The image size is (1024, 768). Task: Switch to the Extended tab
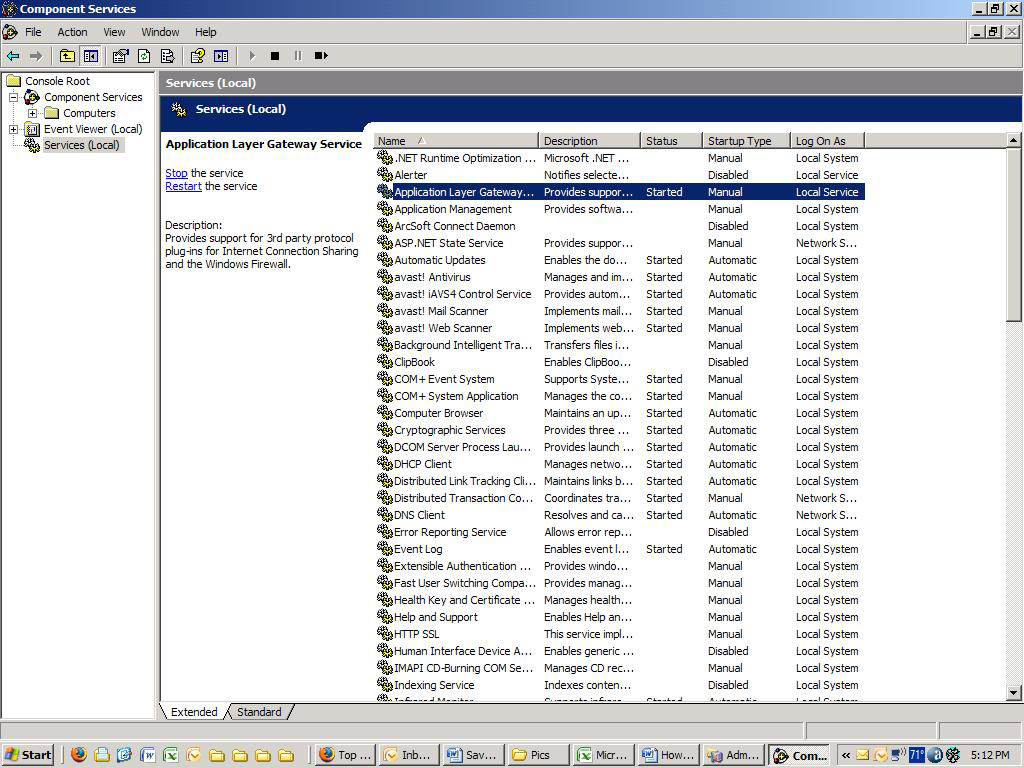click(194, 712)
